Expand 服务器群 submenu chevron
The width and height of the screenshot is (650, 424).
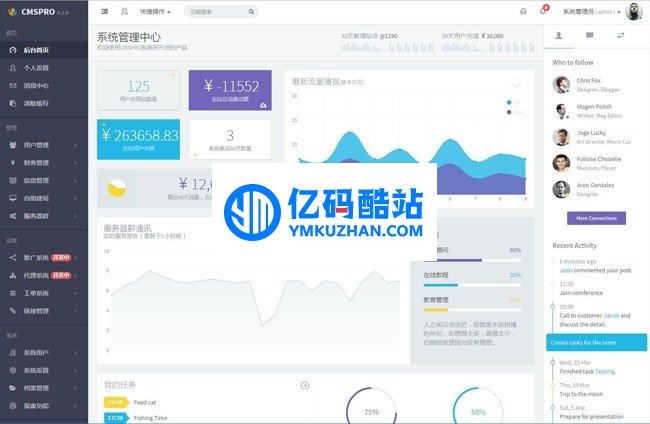[75, 216]
